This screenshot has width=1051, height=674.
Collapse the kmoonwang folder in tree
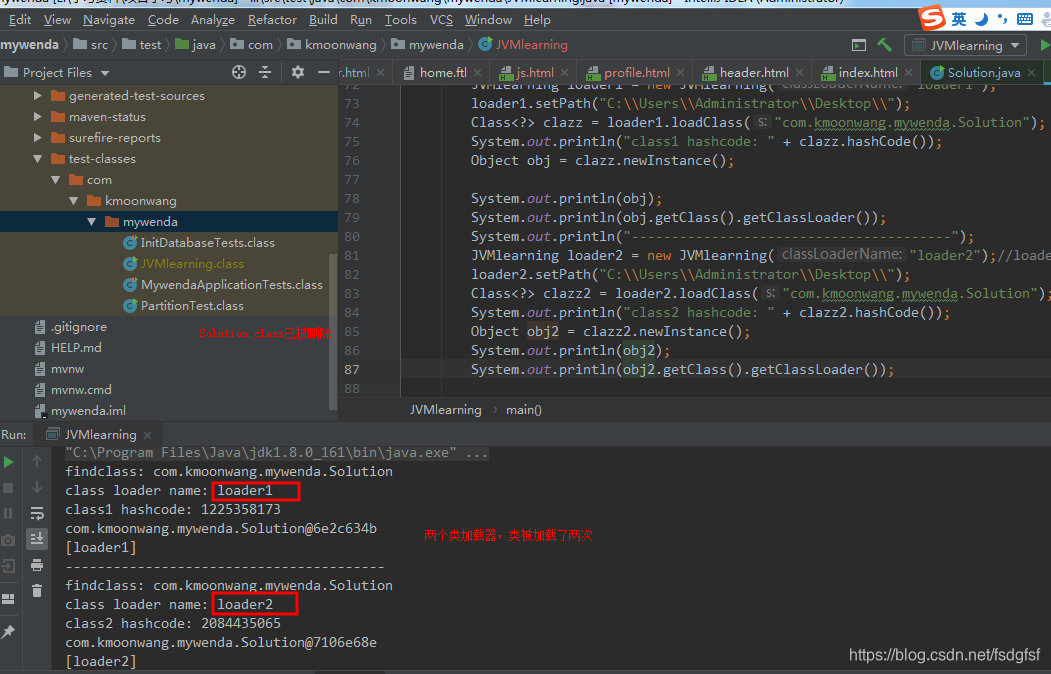[74, 200]
